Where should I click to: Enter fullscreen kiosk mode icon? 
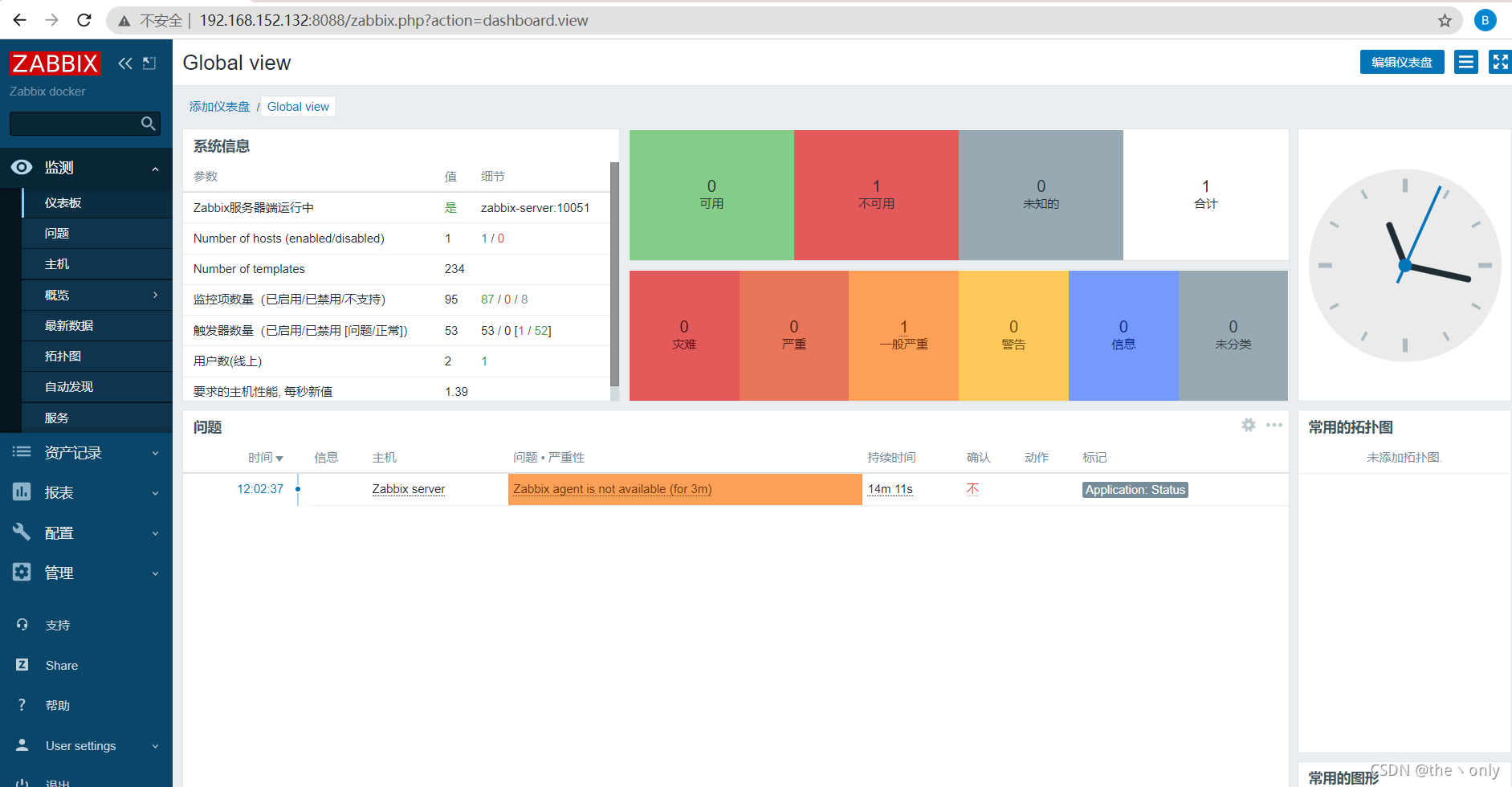pyautogui.click(x=1500, y=62)
